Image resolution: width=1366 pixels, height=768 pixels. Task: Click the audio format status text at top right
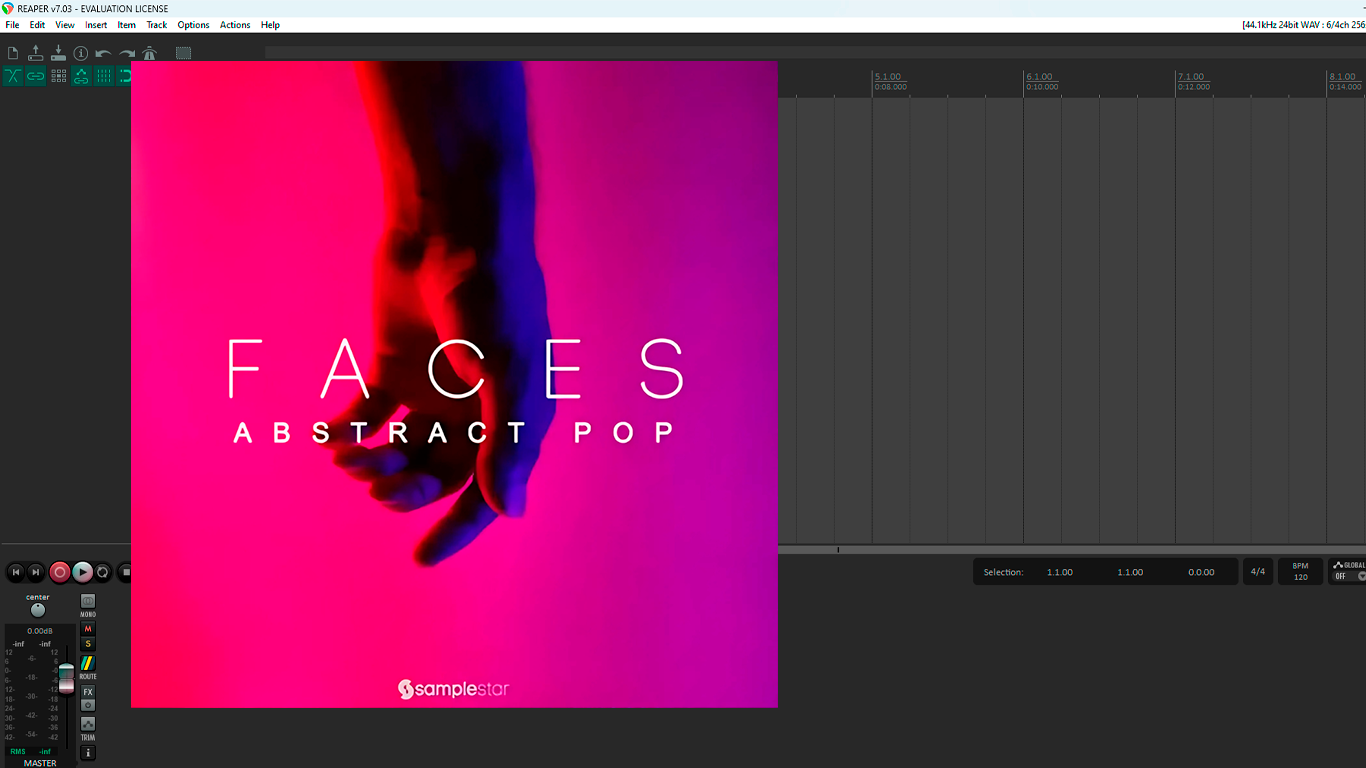pos(1303,25)
